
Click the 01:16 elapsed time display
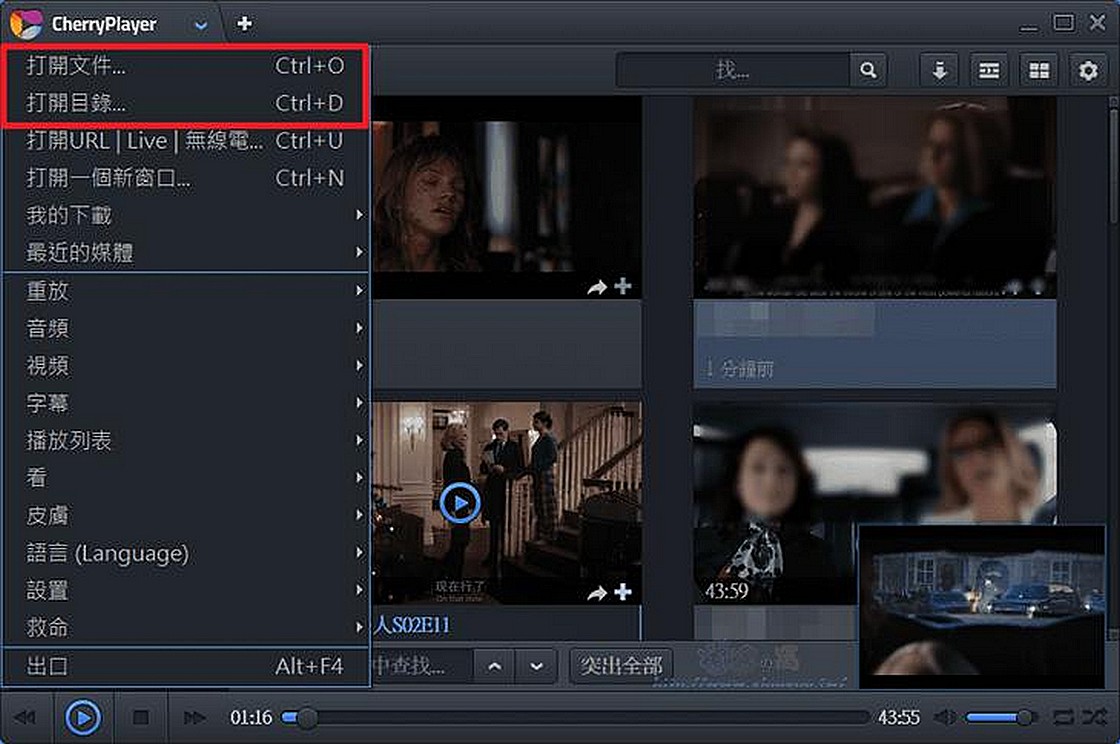[x=251, y=717]
